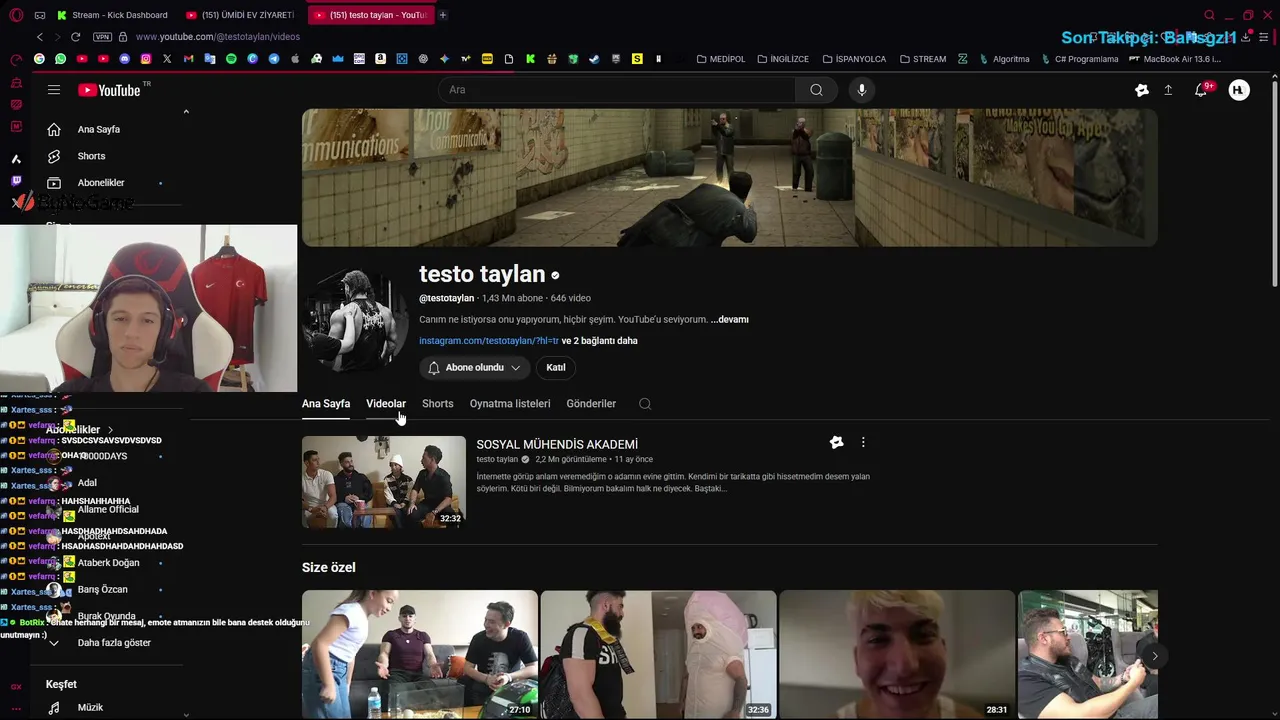
Task: Open the YouTube notifications bell
Action: coord(1201,90)
